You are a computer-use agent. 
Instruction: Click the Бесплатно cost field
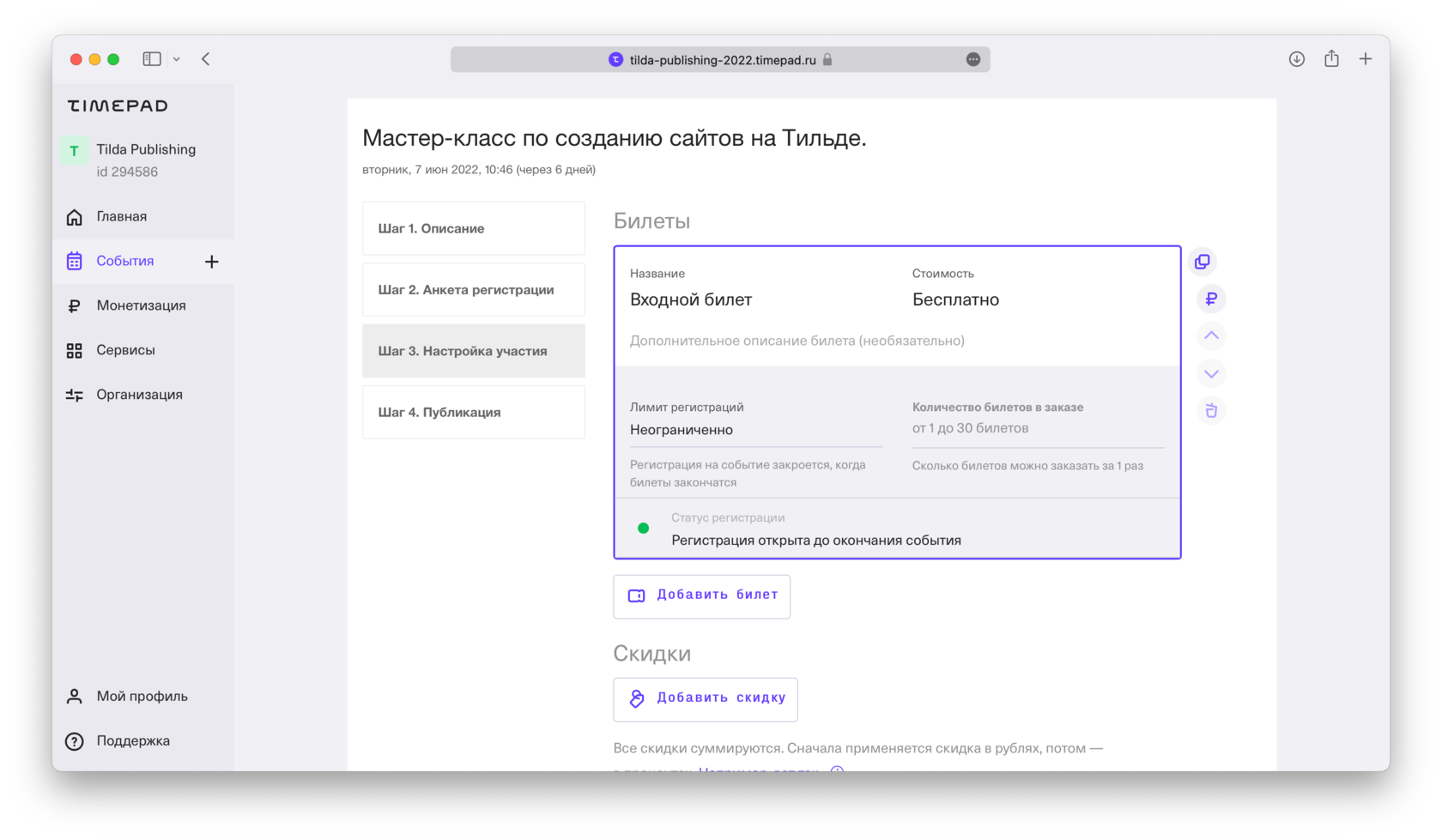(x=955, y=299)
